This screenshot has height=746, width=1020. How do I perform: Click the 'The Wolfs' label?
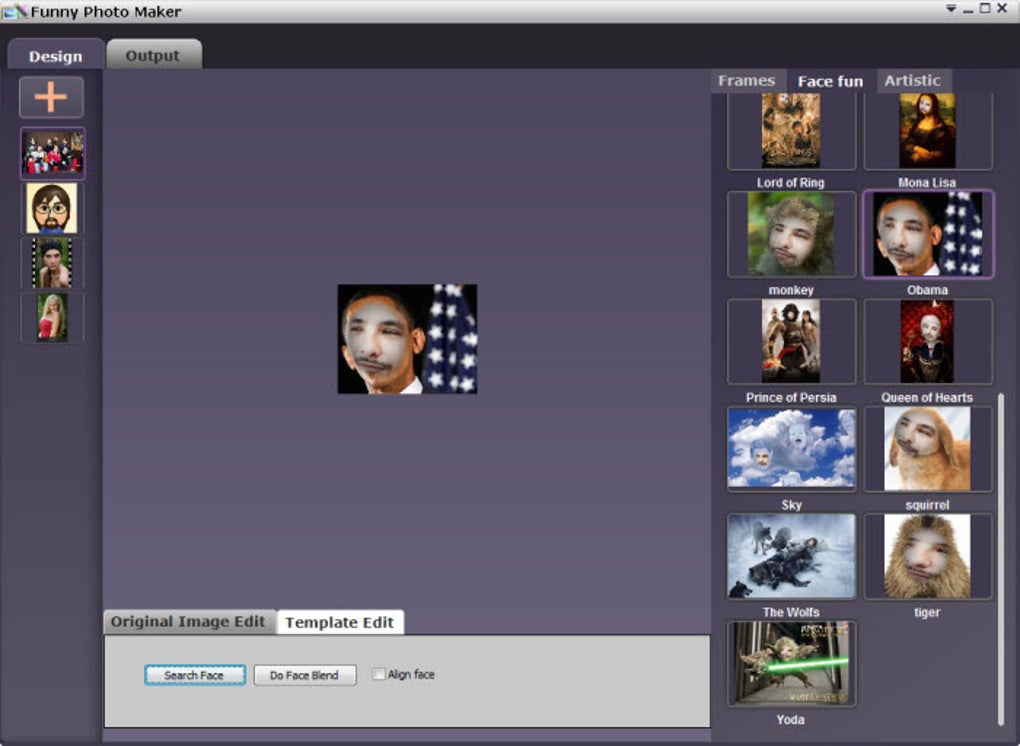(x=791, y=612)
